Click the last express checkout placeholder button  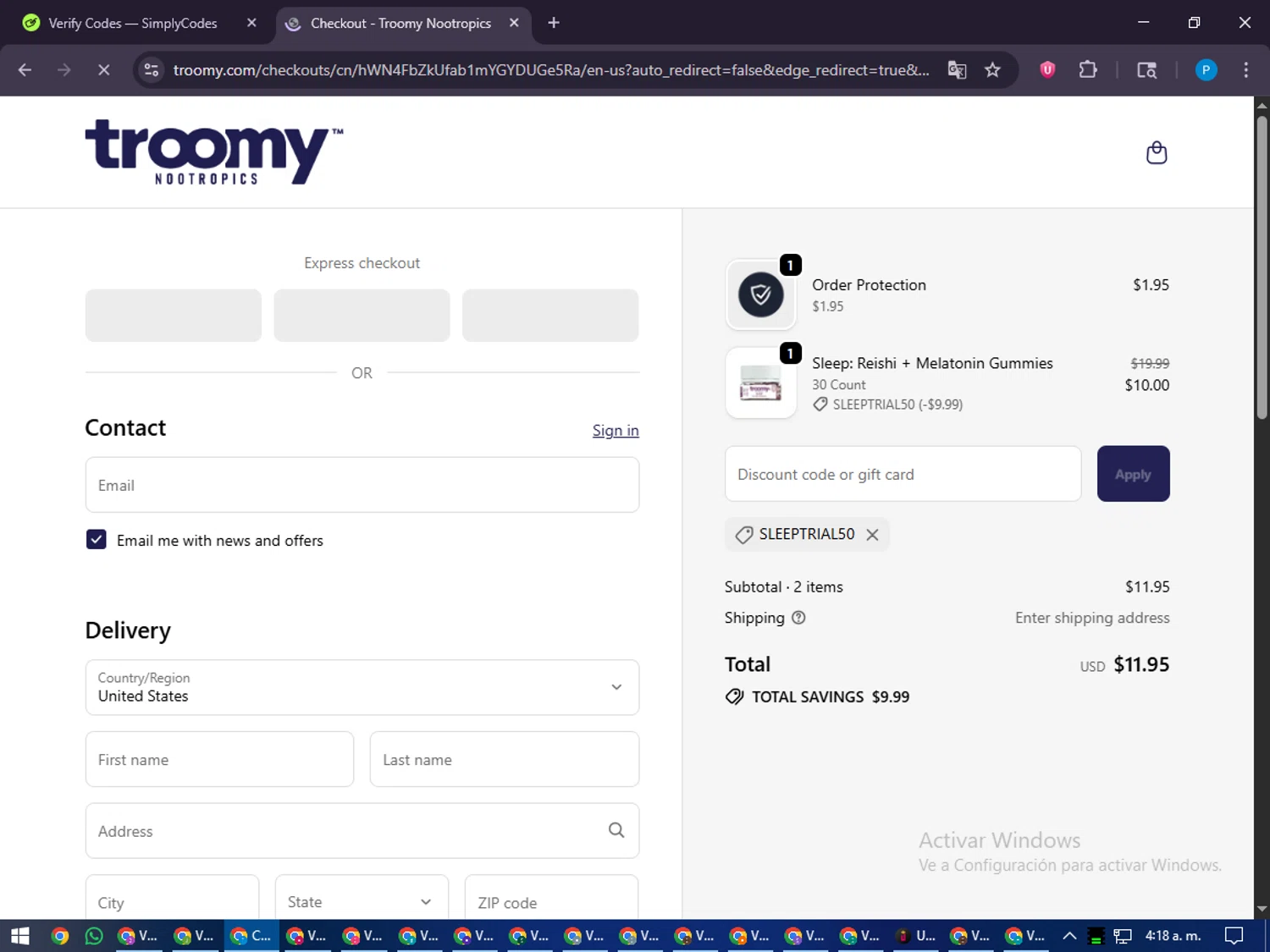(x=550, y=316)
